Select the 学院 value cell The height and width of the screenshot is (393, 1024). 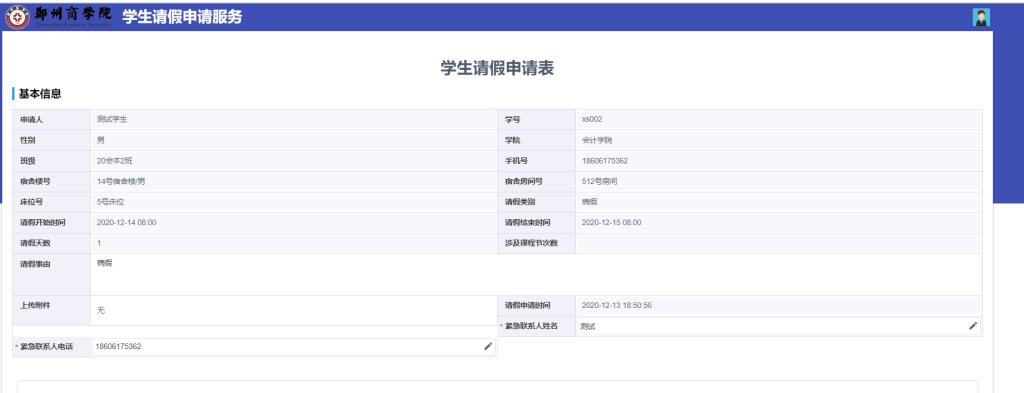778,140
